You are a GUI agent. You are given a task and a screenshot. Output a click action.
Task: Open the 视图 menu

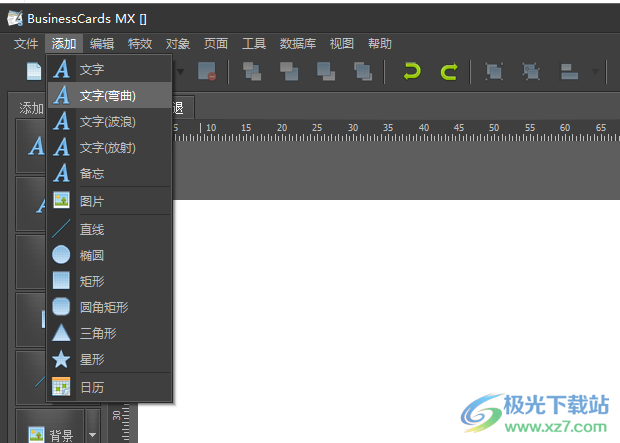[x=342, y=44]
